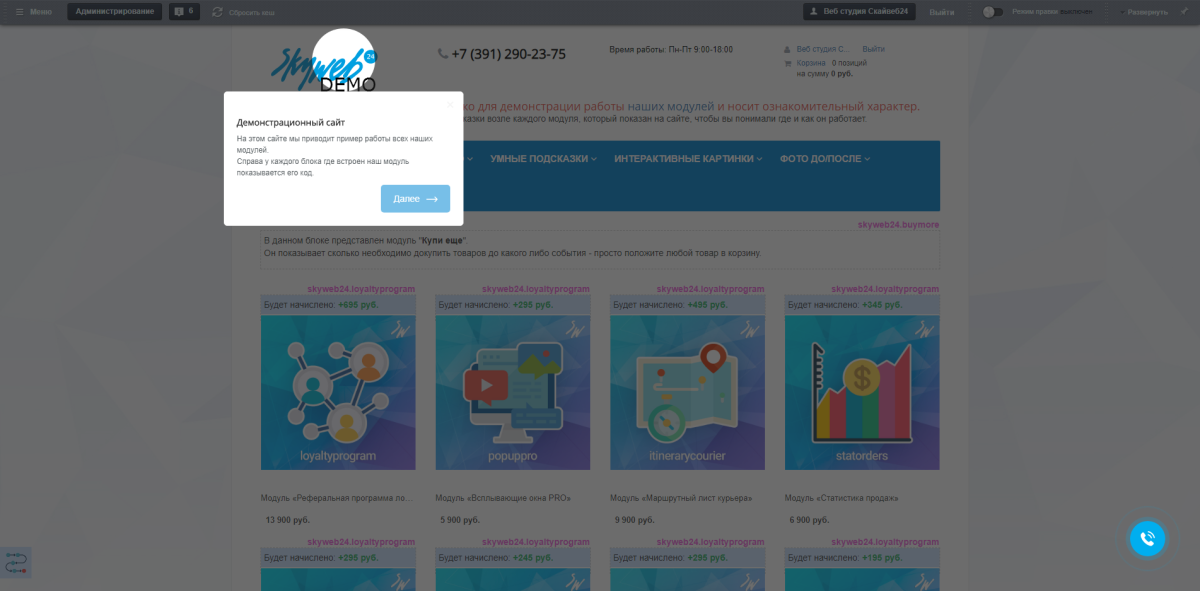Open the statorders product thumbnail
Image resolution: width=1200 pixels, height=591 pixels.
tap(862, 393)
